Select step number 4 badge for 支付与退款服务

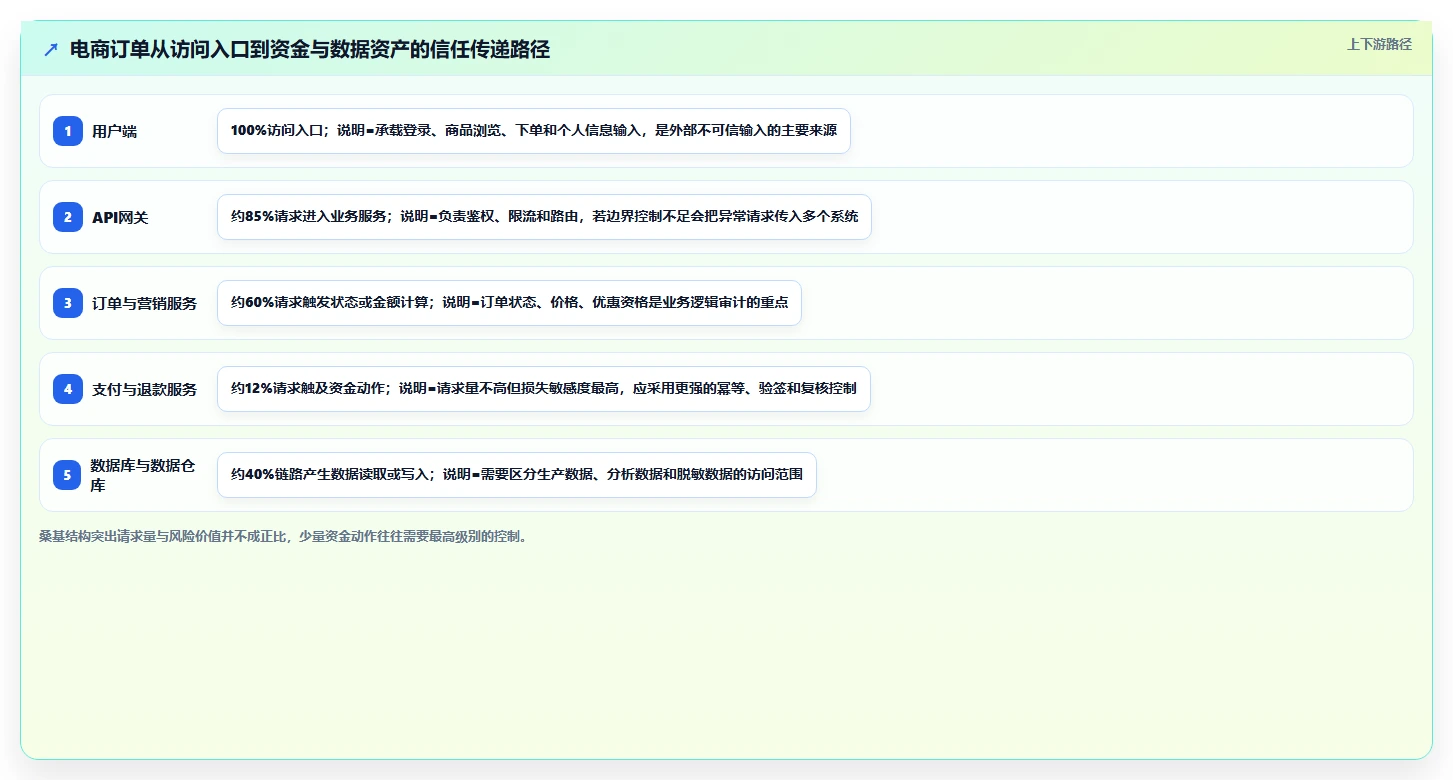(68, 389)
